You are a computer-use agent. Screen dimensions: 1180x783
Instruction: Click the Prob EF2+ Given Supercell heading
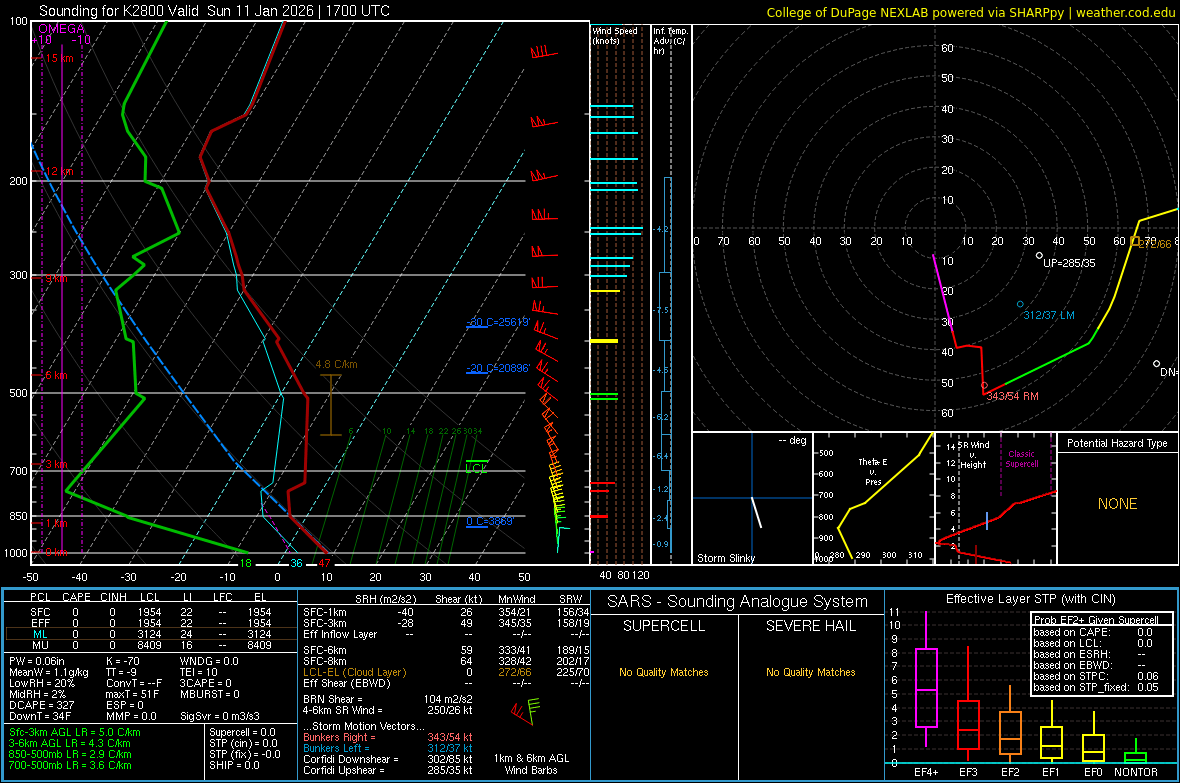point(1096,620)
